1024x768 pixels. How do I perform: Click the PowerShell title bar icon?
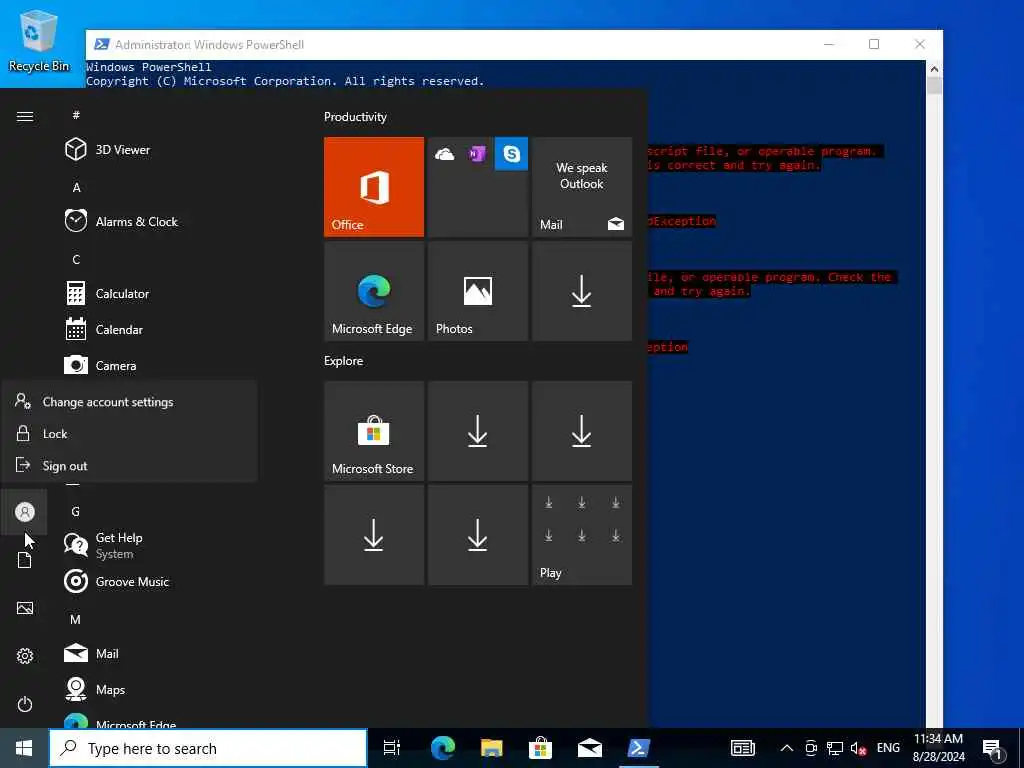click(x=101, y=44)
